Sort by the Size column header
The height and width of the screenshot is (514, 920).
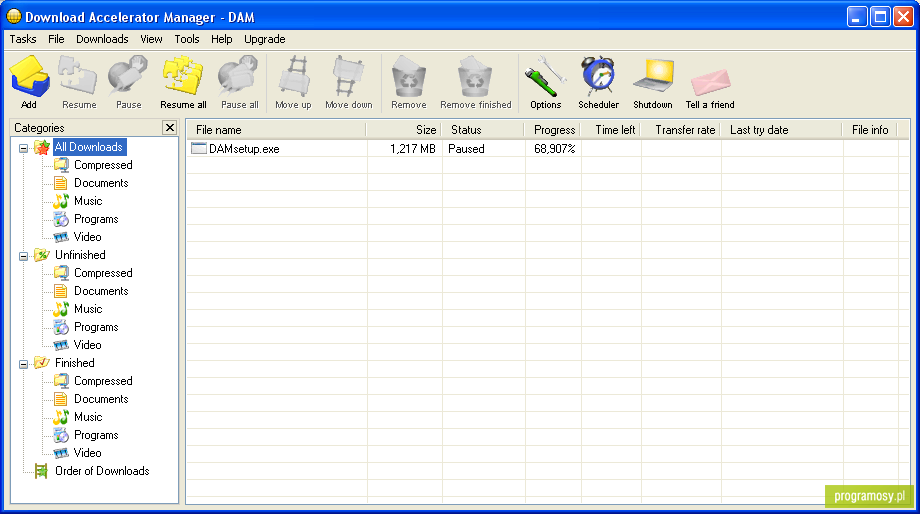[404, 130]
